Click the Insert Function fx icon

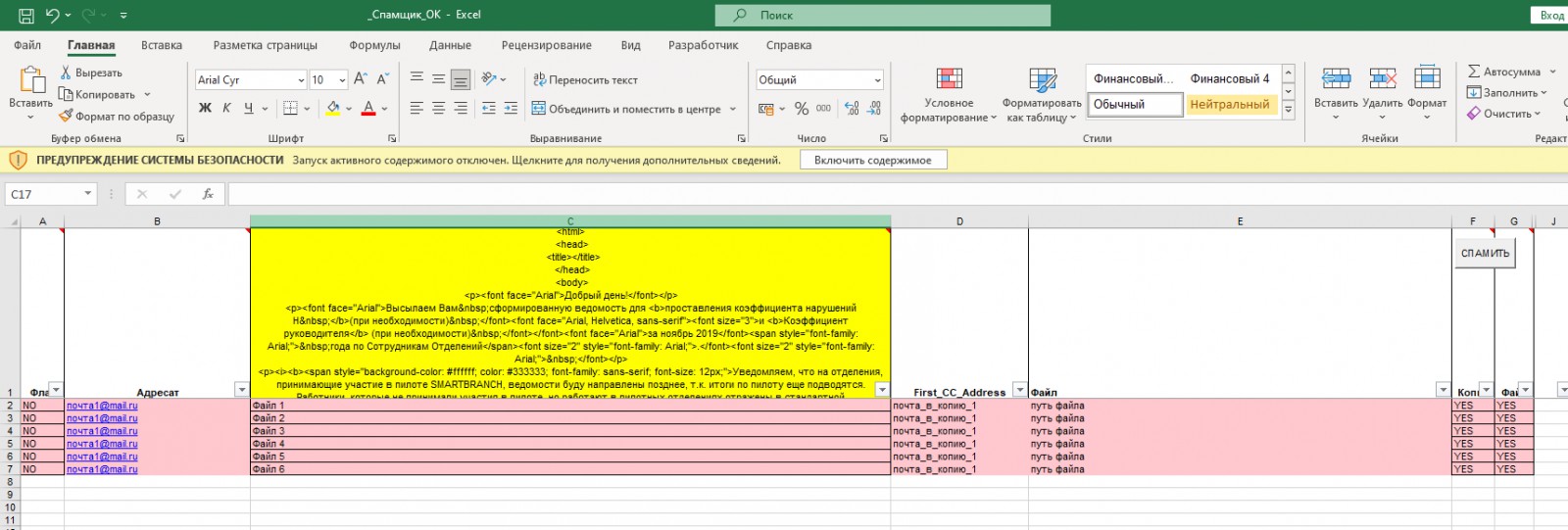coord(208,194)
